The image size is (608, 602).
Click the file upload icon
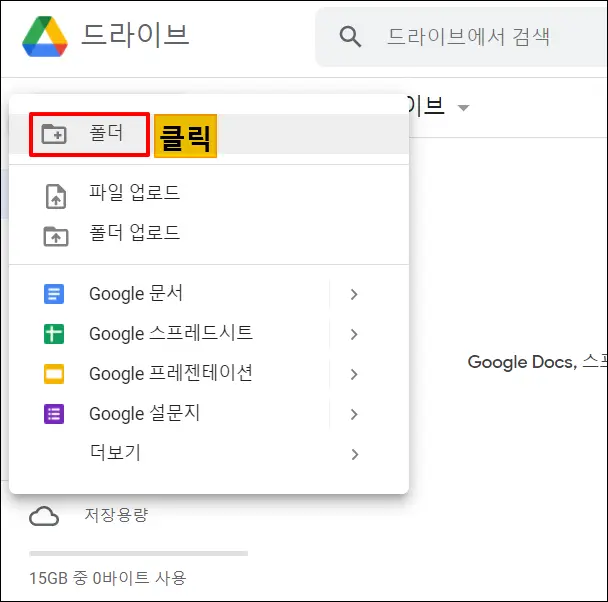pos(55,196)
